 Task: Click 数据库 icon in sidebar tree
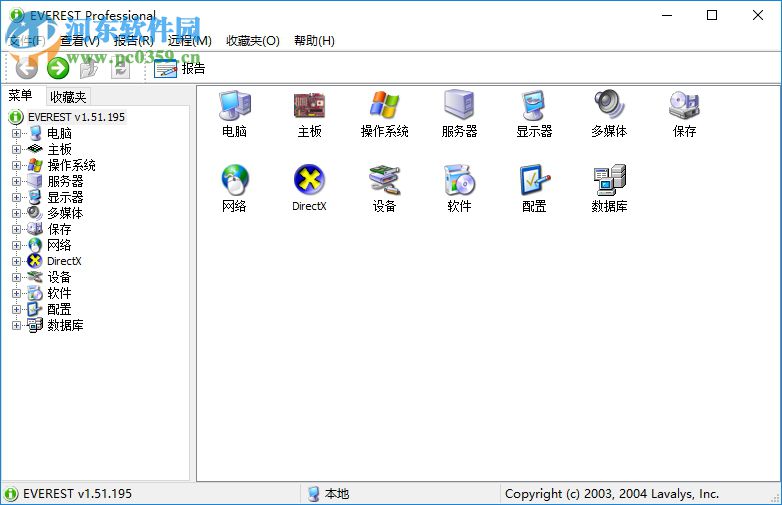click(x=35, y=325)
